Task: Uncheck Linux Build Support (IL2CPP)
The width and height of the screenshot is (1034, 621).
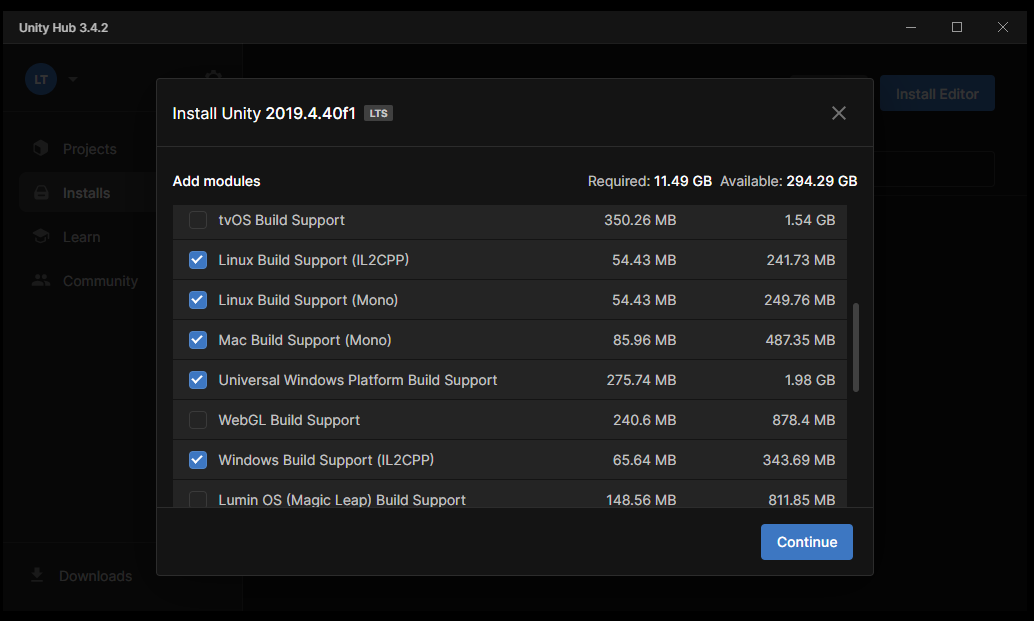Action: point(198,260)
